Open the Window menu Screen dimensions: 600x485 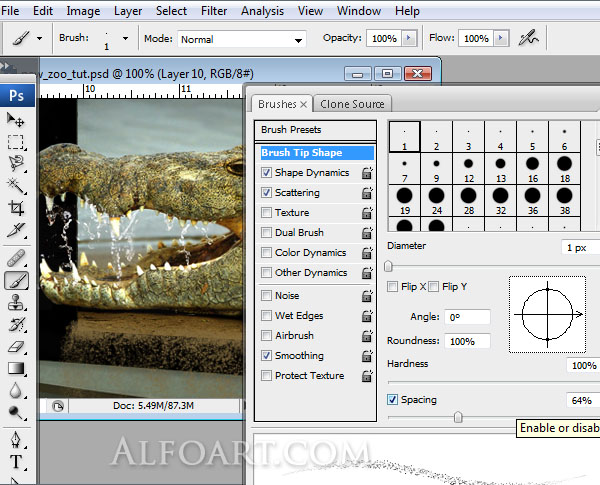359,11
